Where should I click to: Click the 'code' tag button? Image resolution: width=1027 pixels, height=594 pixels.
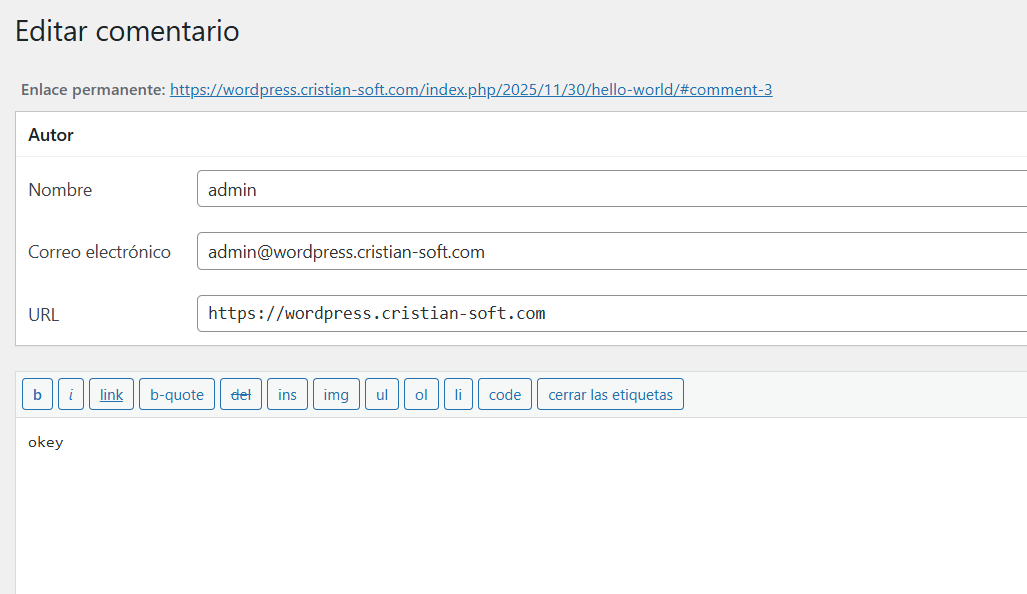pos(505,394)
